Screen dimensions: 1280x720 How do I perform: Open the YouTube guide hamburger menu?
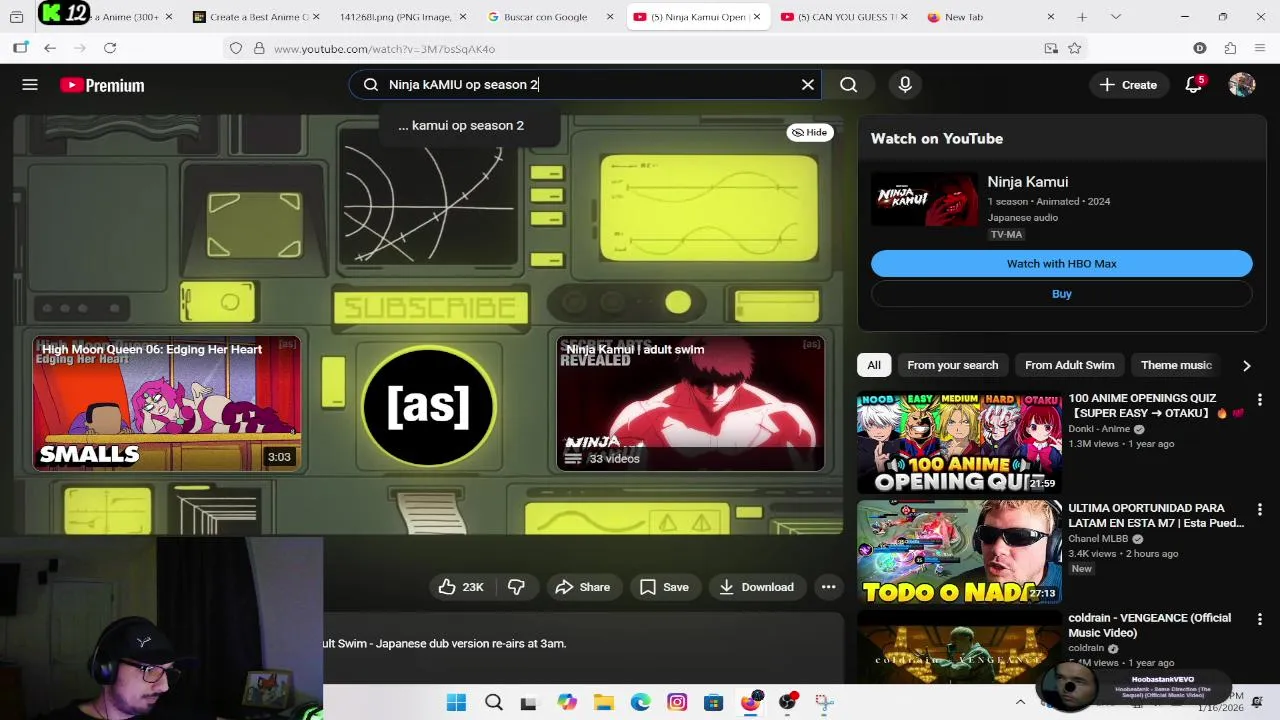pos(30,85)
